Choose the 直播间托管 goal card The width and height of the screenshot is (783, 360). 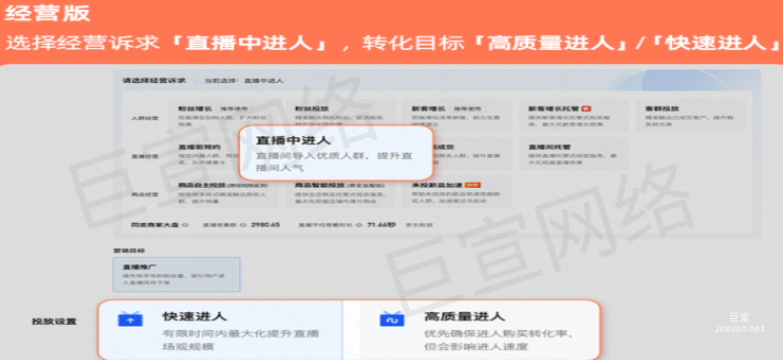click(574, 154)
